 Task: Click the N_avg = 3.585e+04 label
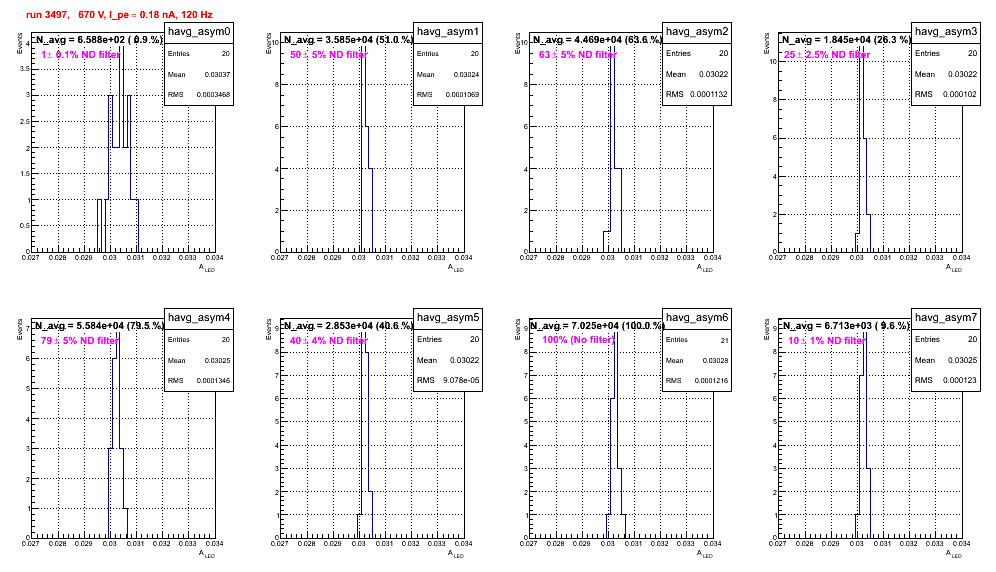(x=347, y=40)
